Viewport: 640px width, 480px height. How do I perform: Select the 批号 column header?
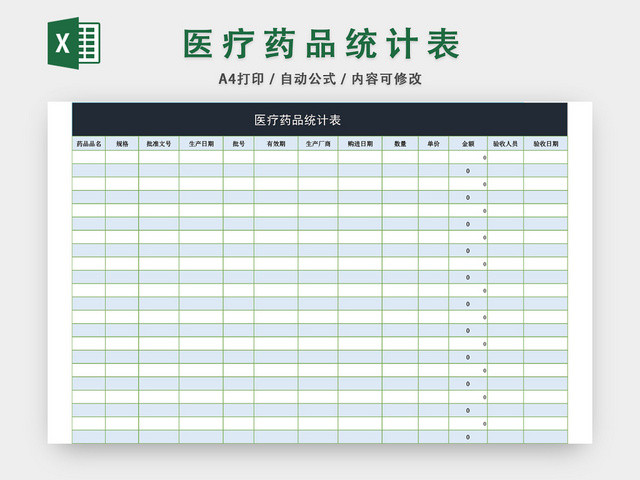(239, 144)
